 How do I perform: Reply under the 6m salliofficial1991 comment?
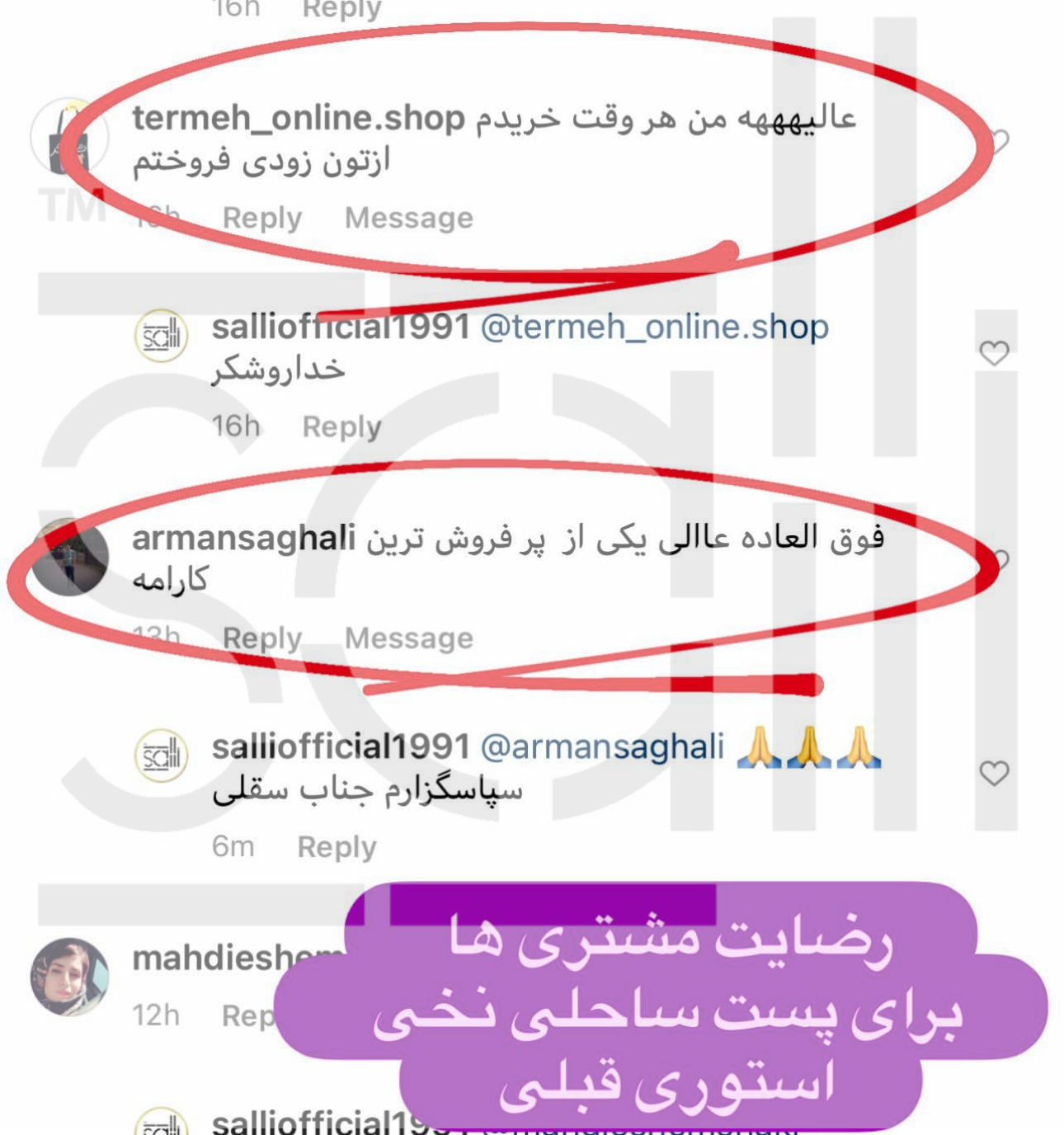337,846
